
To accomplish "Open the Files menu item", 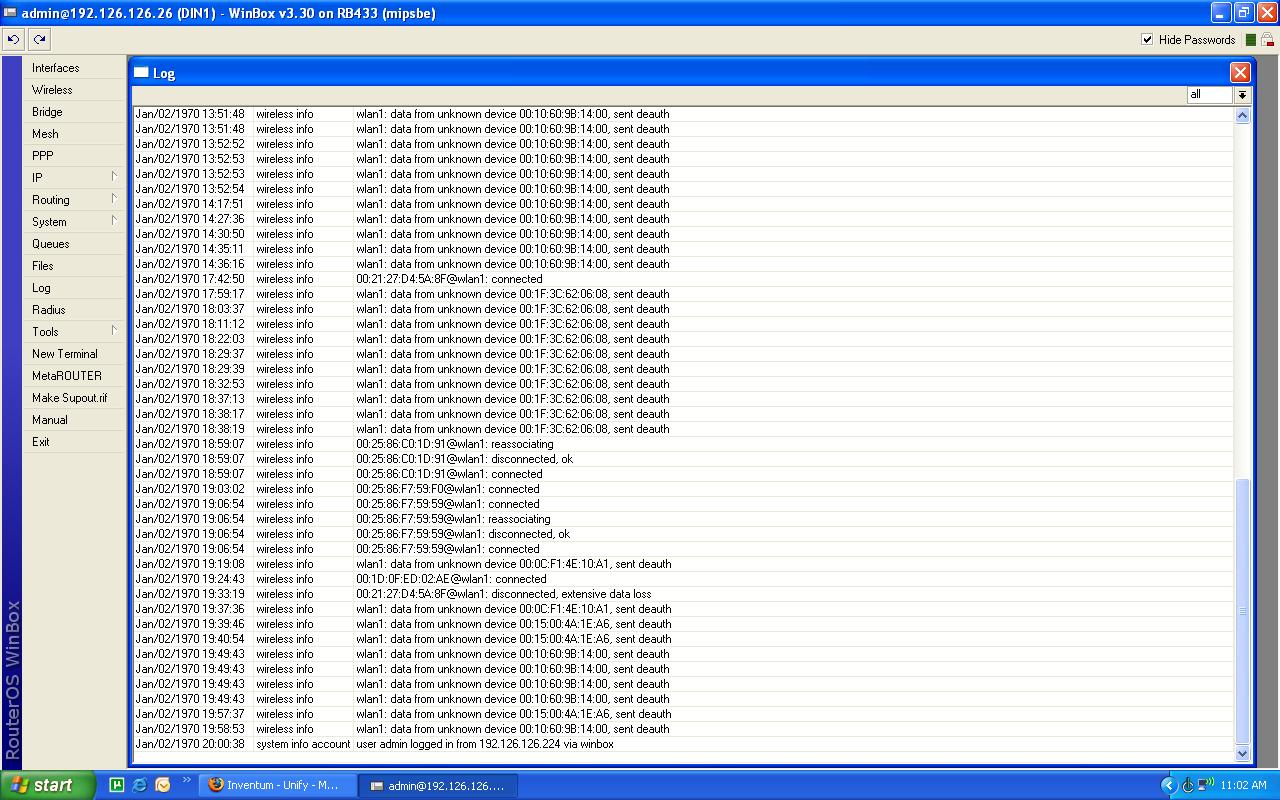I will [75, 266].
